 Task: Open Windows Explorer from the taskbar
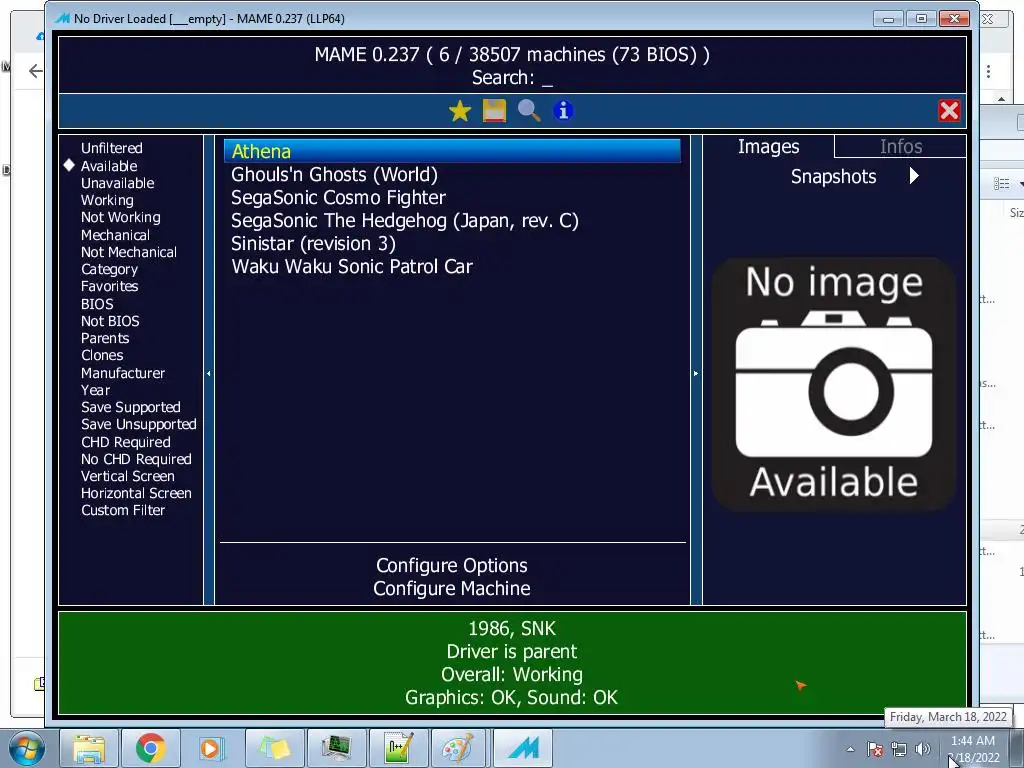(89, 748)
